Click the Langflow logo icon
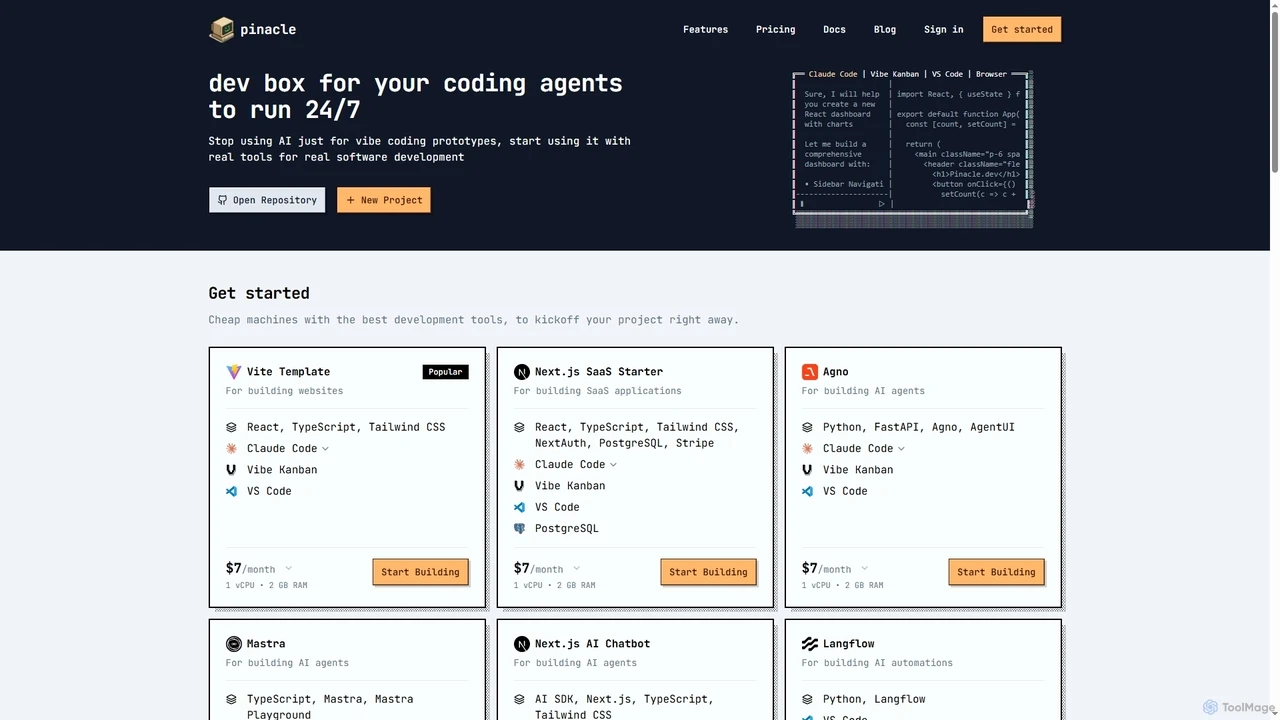 pos(809,644)
